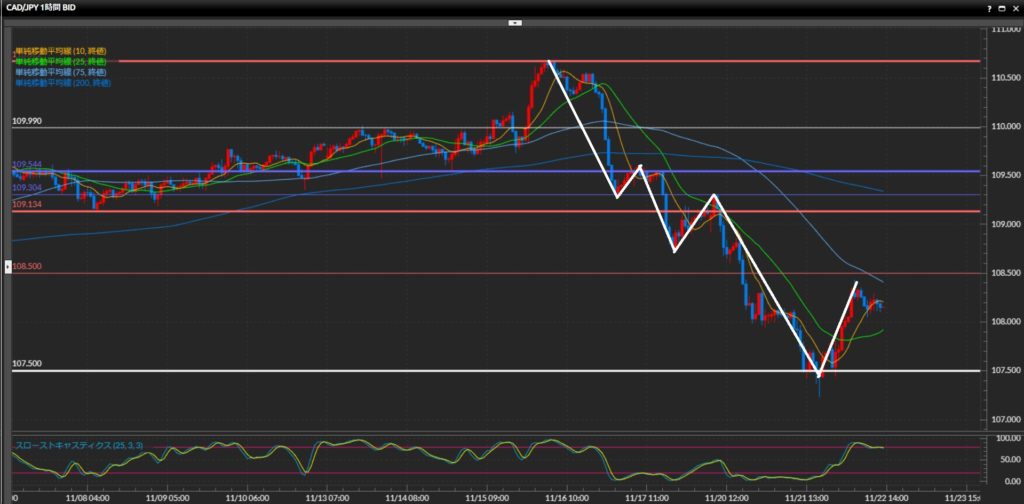Select the 75-period moving average label
The width and height of the screenshot is (1024, 504).
(59, 72)
